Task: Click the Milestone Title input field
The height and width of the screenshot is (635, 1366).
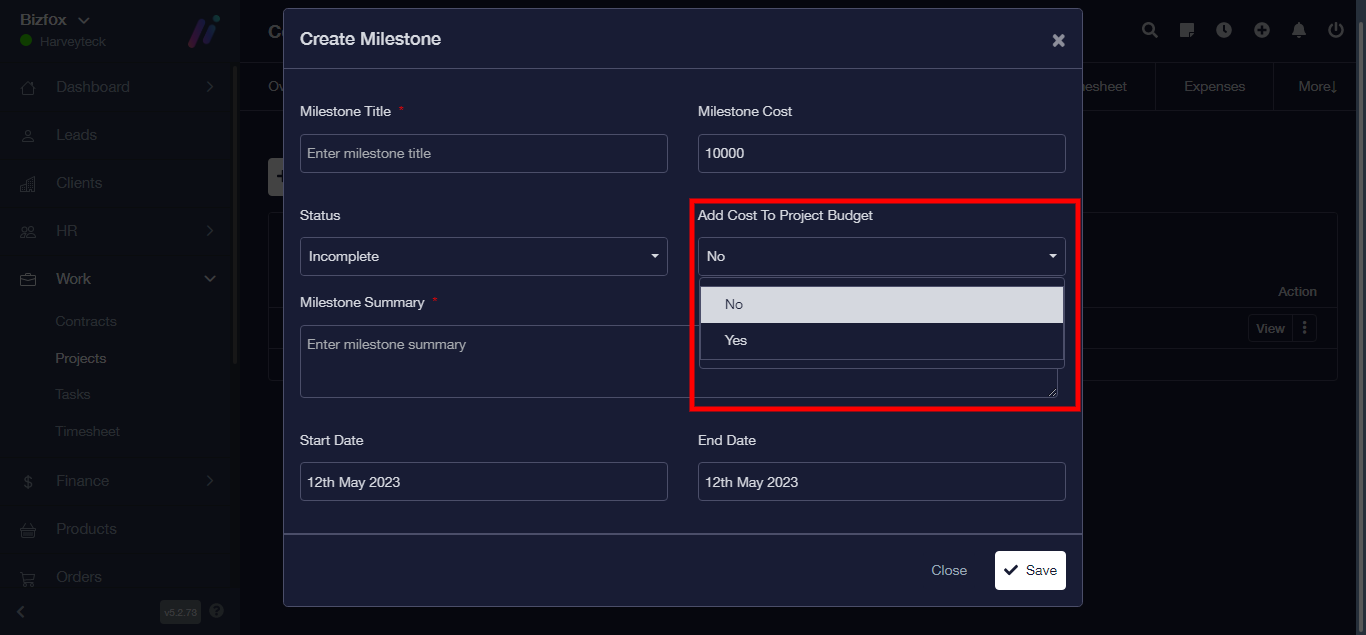Action: click(483, 154)
